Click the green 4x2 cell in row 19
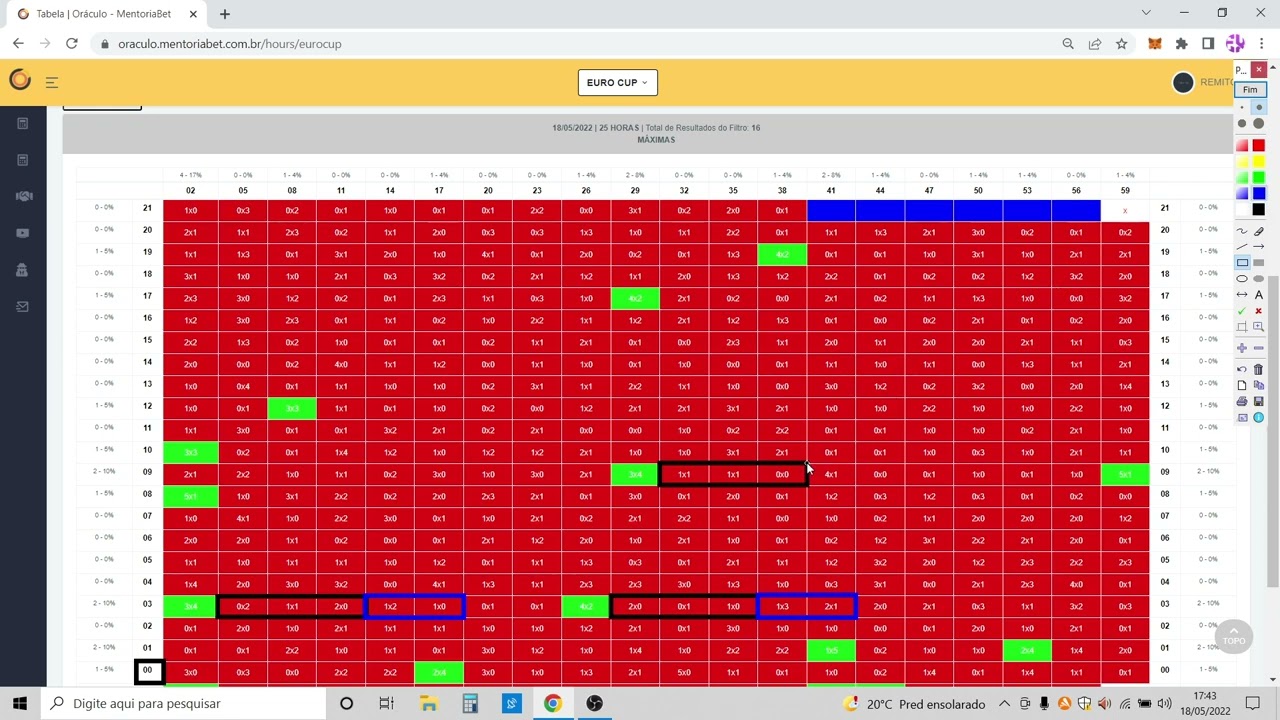 coord(782,254)
